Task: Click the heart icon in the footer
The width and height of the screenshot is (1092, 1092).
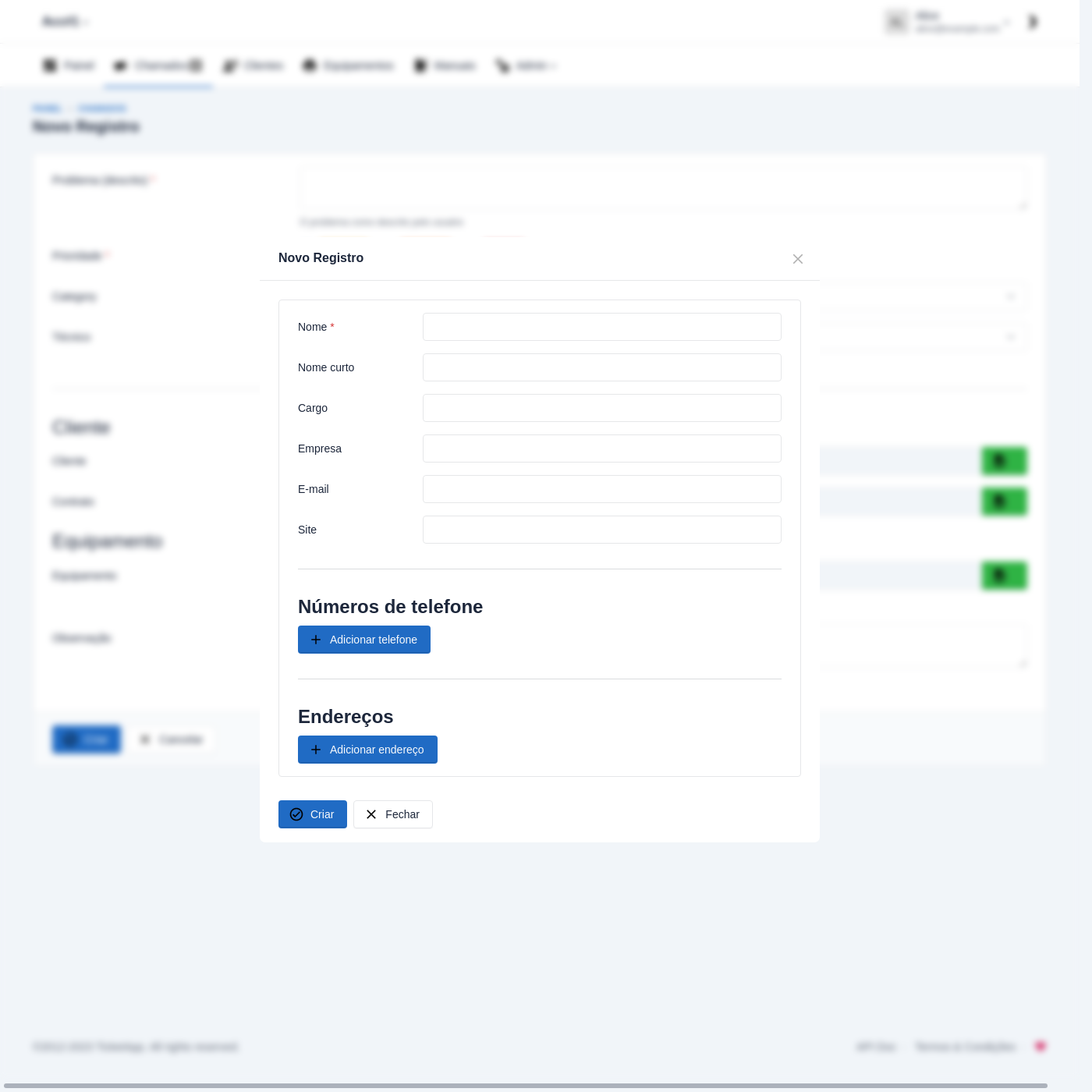Action: click(1040, 1046)
